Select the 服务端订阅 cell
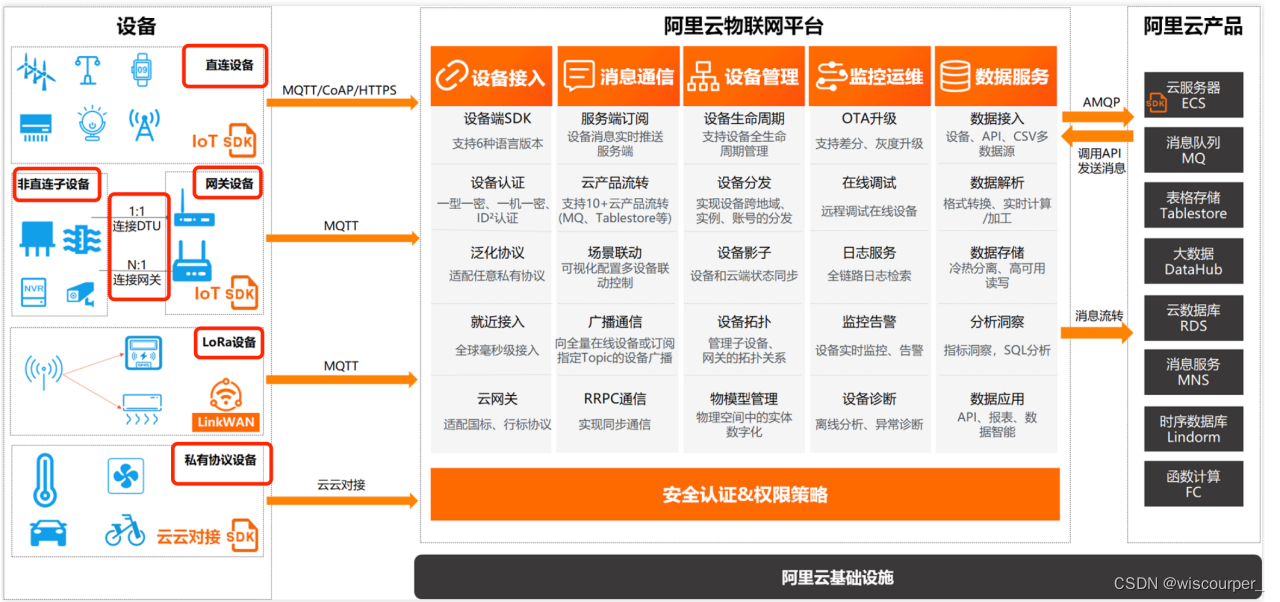This screenshot has height=602, width=1280. [615, 134]
